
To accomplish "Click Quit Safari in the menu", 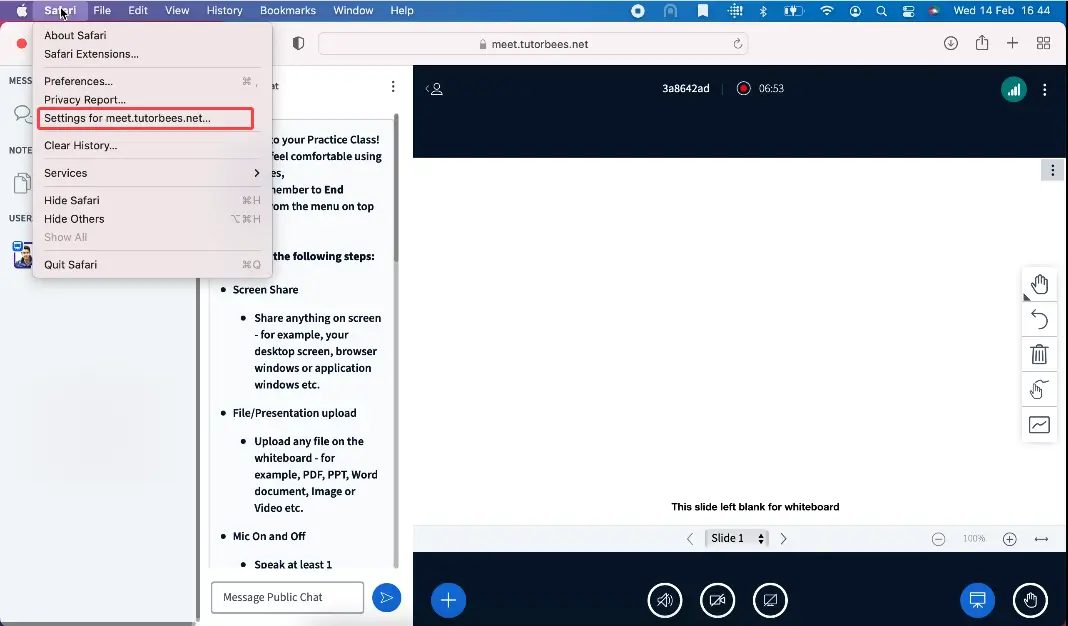I will tap(71, 265).
